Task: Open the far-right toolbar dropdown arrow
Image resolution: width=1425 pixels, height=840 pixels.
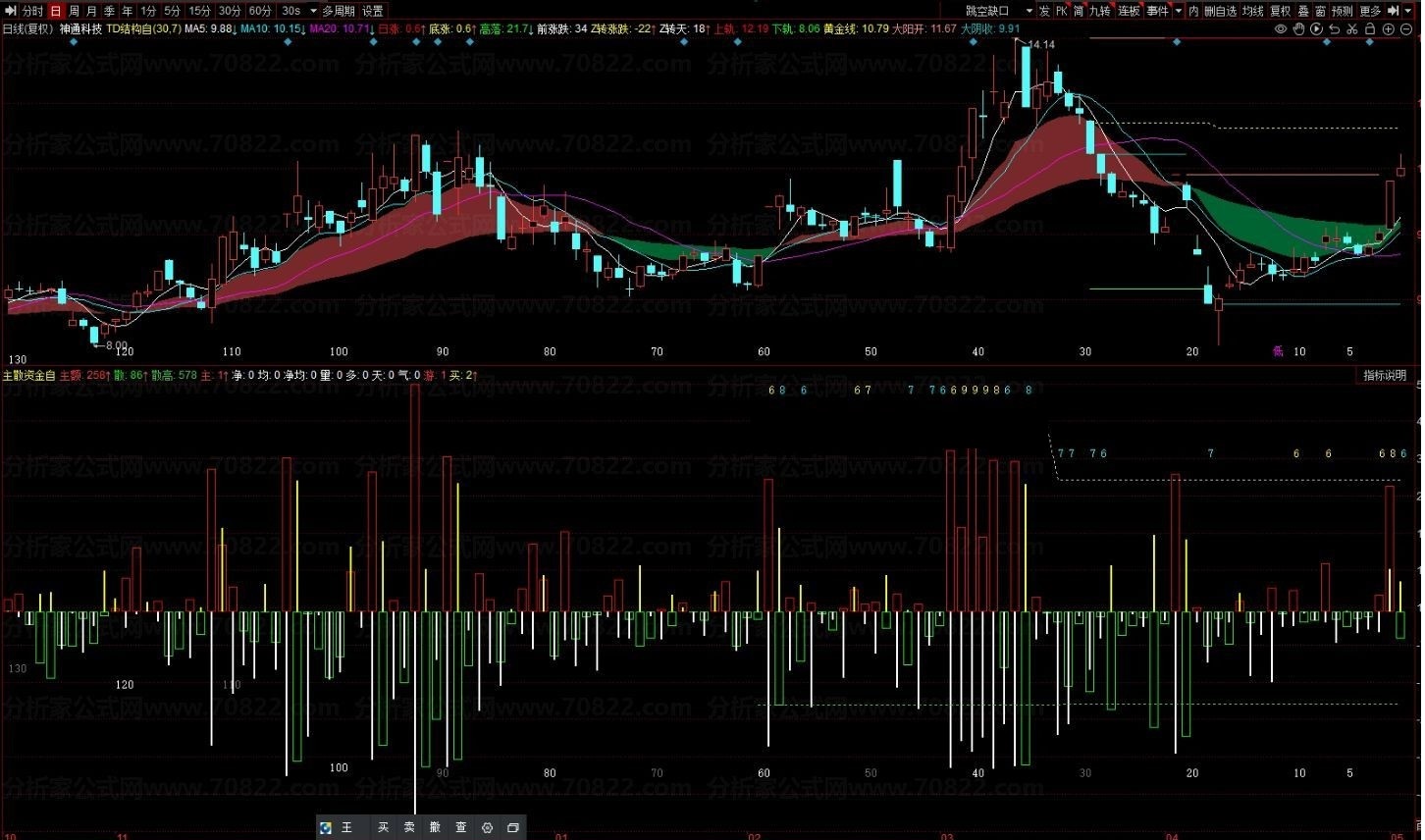Action: 1407,11
